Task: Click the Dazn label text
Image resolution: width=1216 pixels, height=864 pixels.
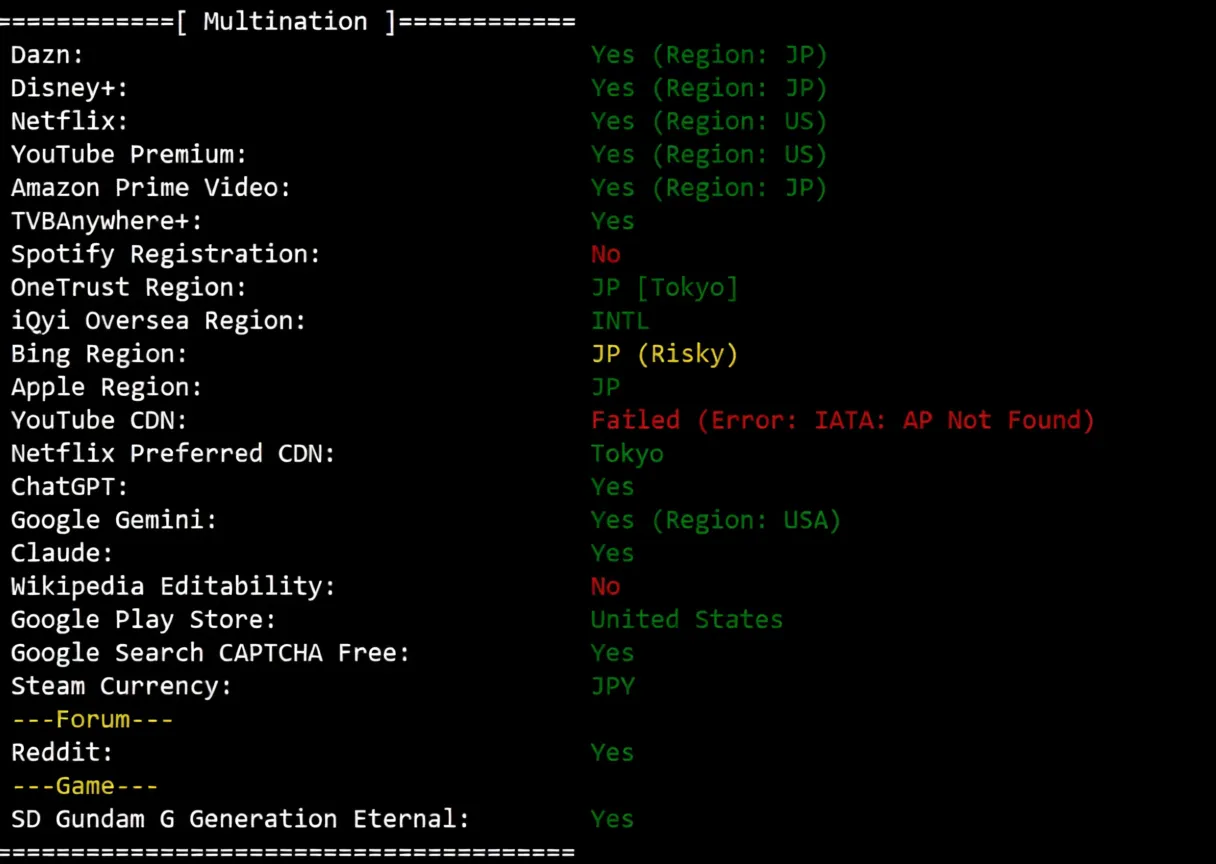Action: click(48, 56)
